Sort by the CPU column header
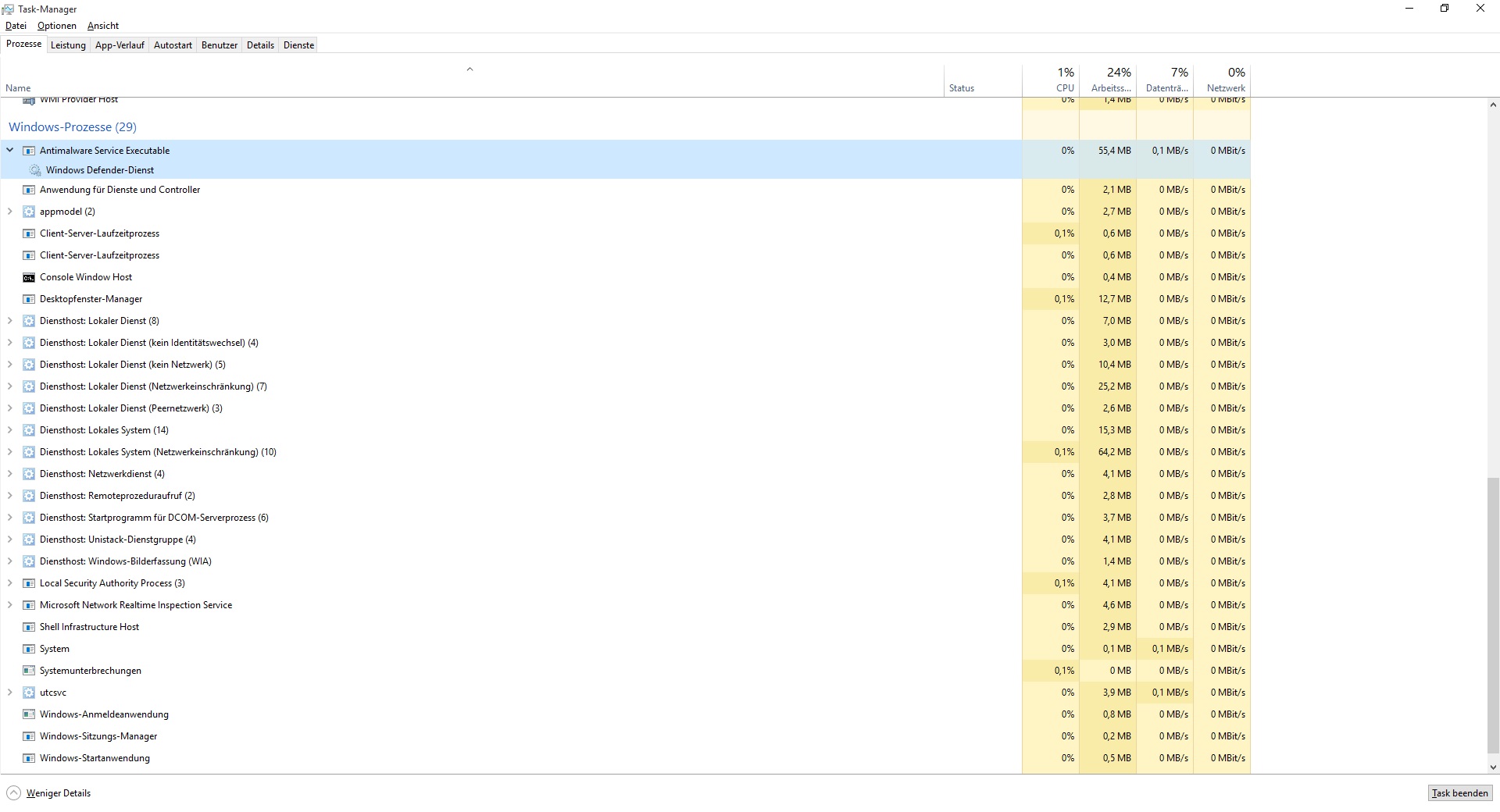Screen dimensions: 1500x812 tap(1051, 80)
